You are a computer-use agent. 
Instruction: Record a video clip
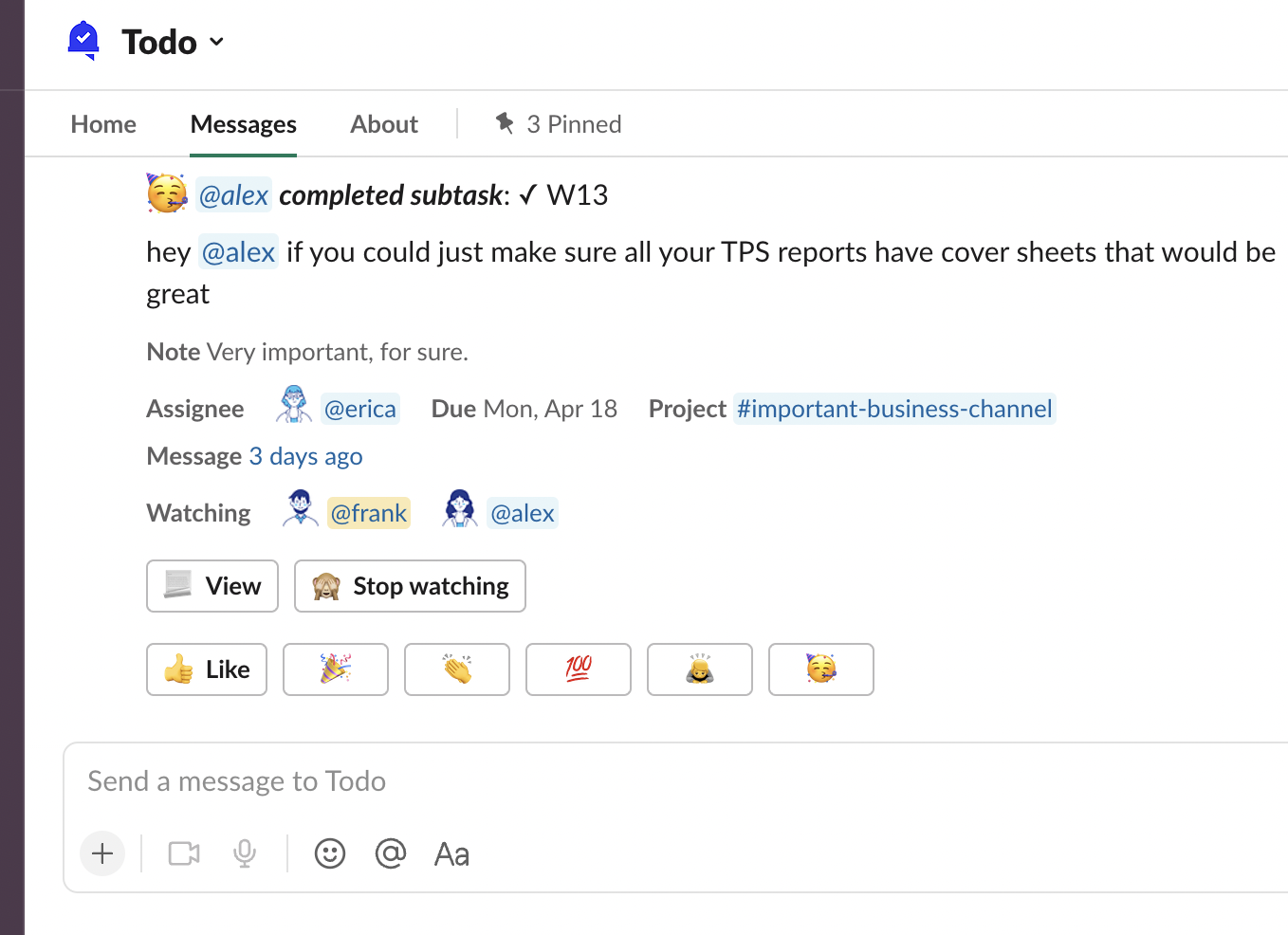[184, 853]
